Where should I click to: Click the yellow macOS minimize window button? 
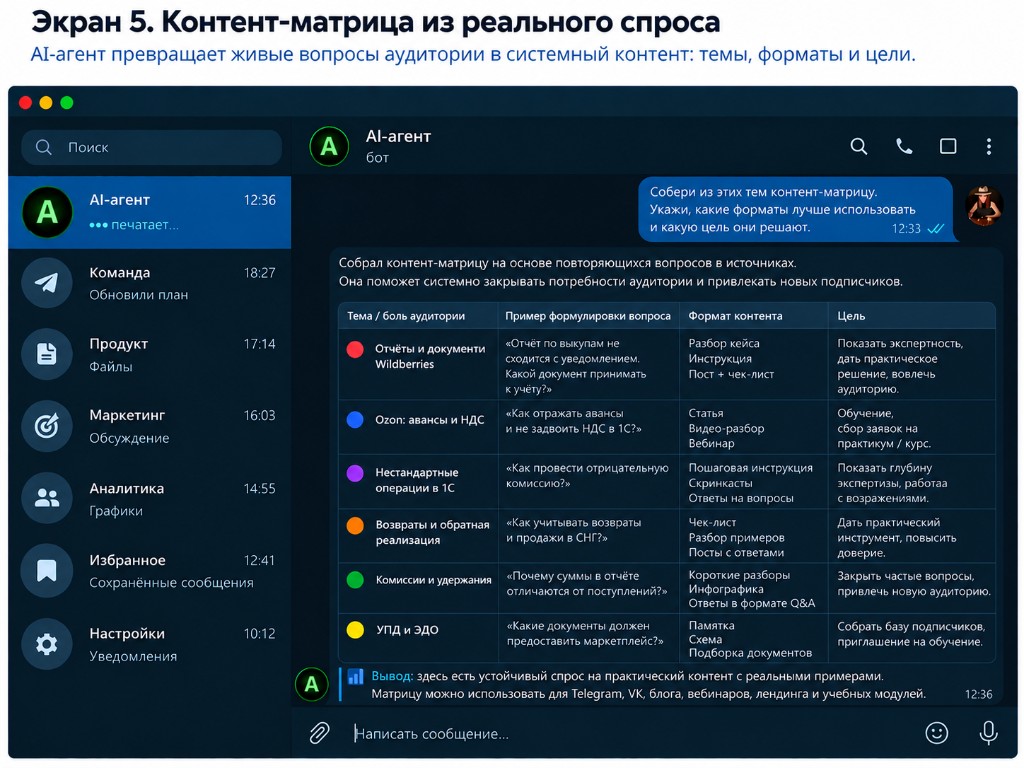[46, 103]
